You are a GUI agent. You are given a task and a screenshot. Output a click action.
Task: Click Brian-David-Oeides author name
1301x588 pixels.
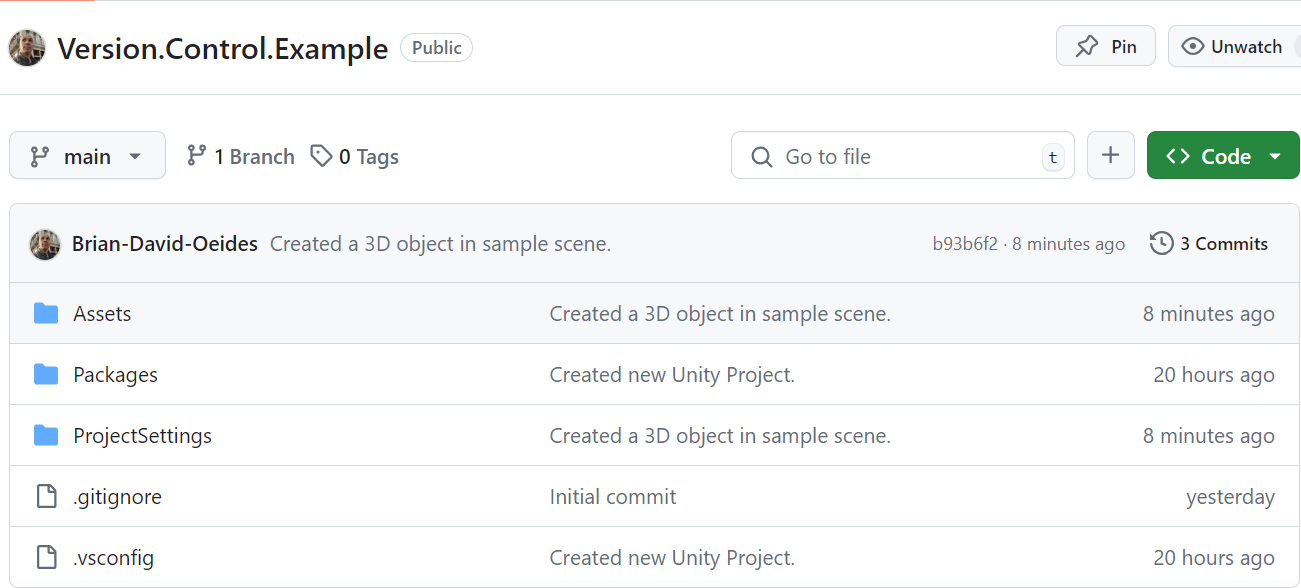pyautogui.click(x=165, y=244)
